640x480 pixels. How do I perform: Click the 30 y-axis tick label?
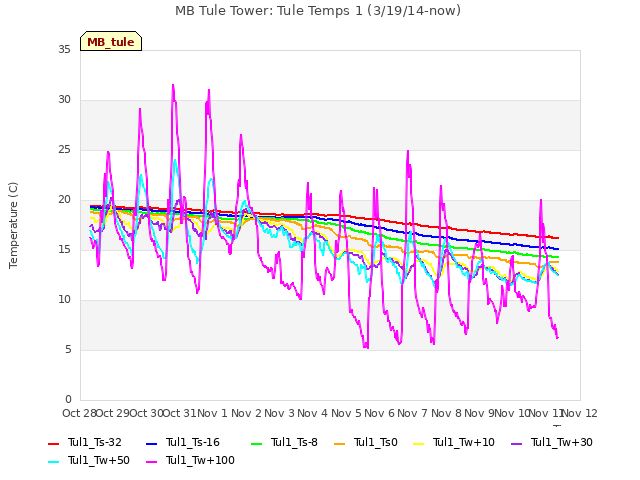click(64, 100)
